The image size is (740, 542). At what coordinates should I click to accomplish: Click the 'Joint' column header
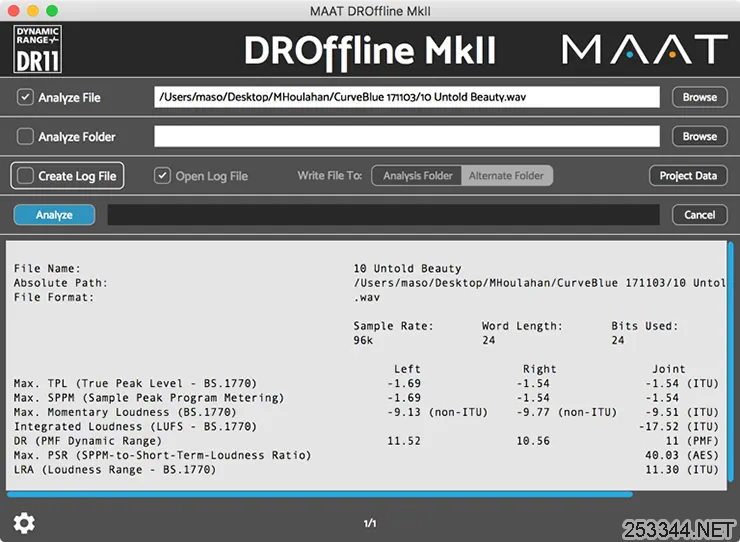[x=669, y=369]
